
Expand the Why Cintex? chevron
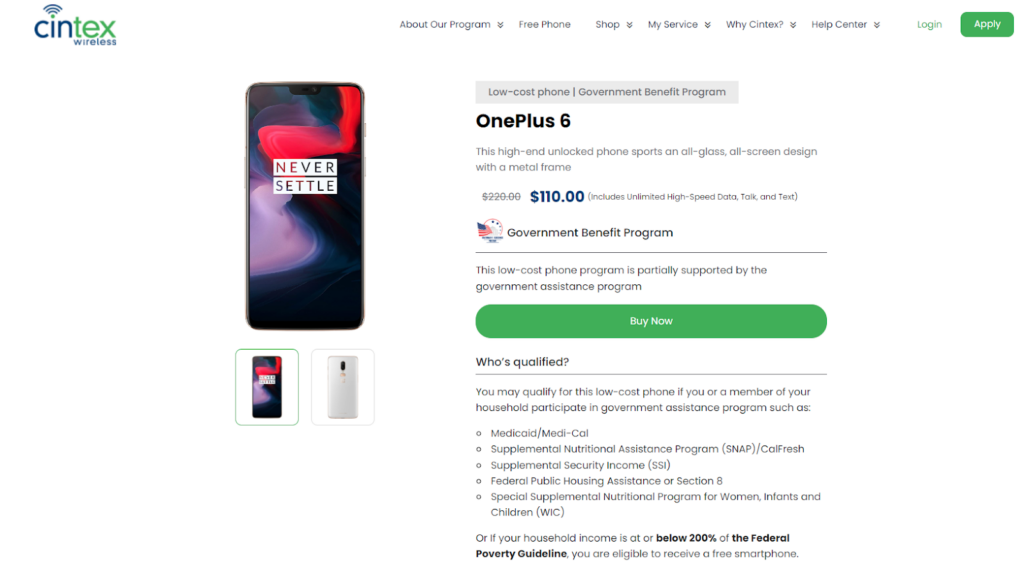[x=793, y=25]
